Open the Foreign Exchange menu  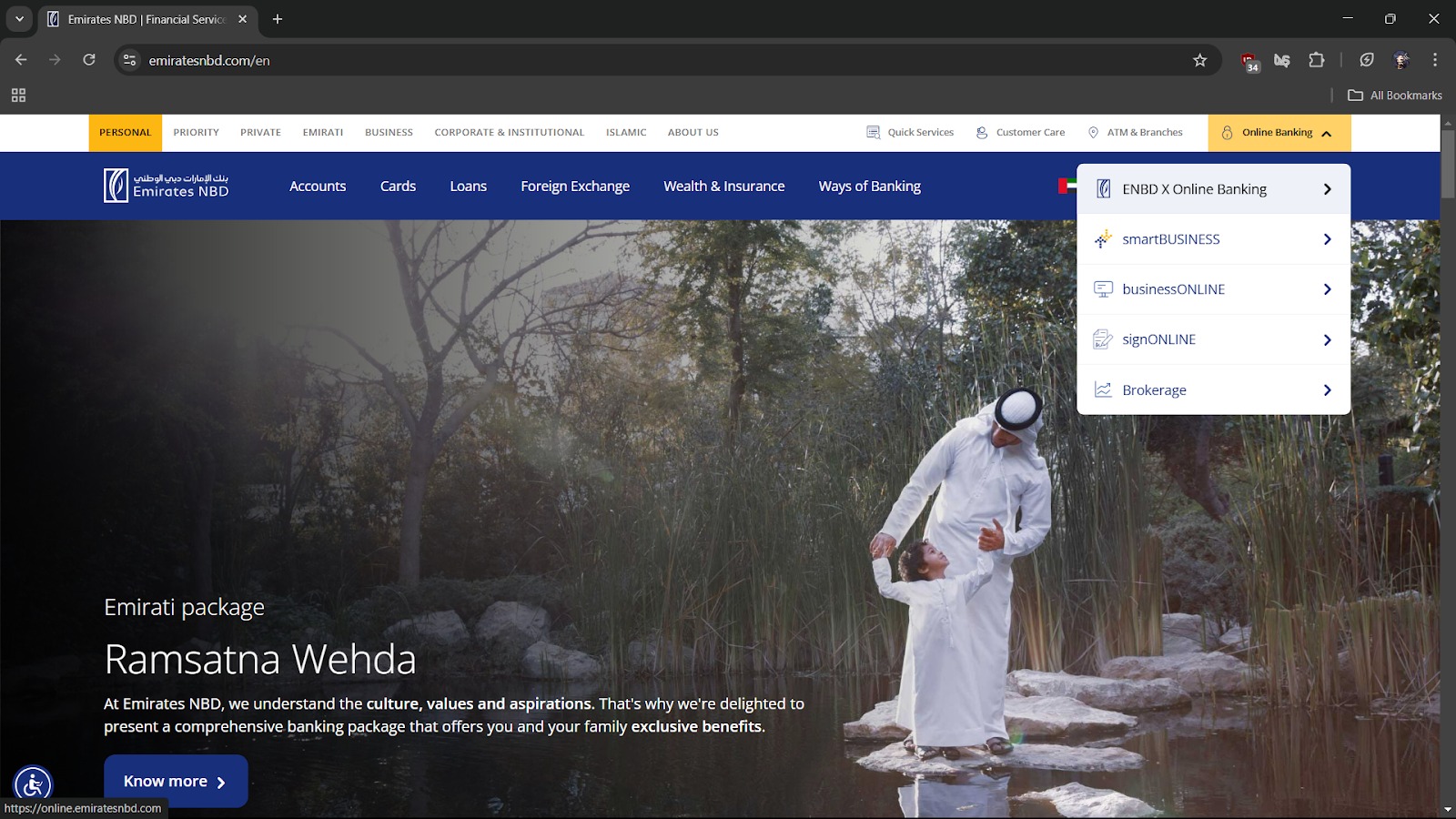(x=575, y=187)
